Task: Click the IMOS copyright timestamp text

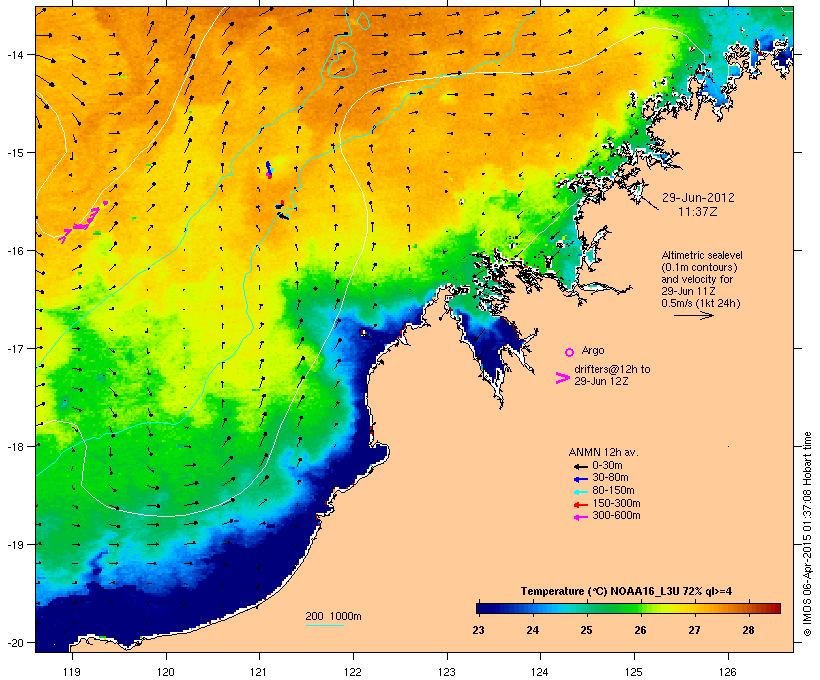Action: pyautogui.click(x=807, y=534)
